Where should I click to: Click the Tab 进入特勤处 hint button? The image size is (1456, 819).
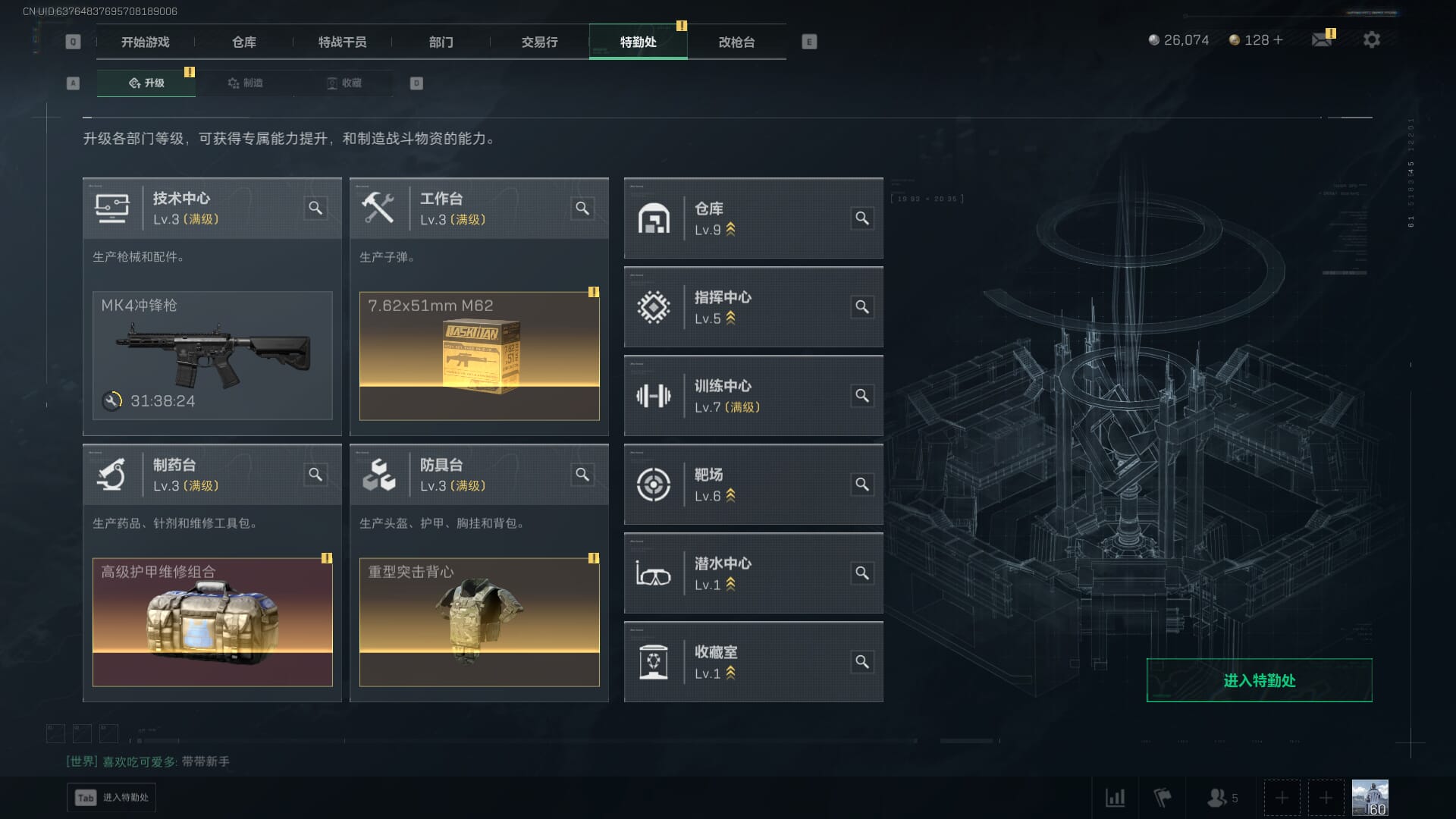tap(111, 798)
